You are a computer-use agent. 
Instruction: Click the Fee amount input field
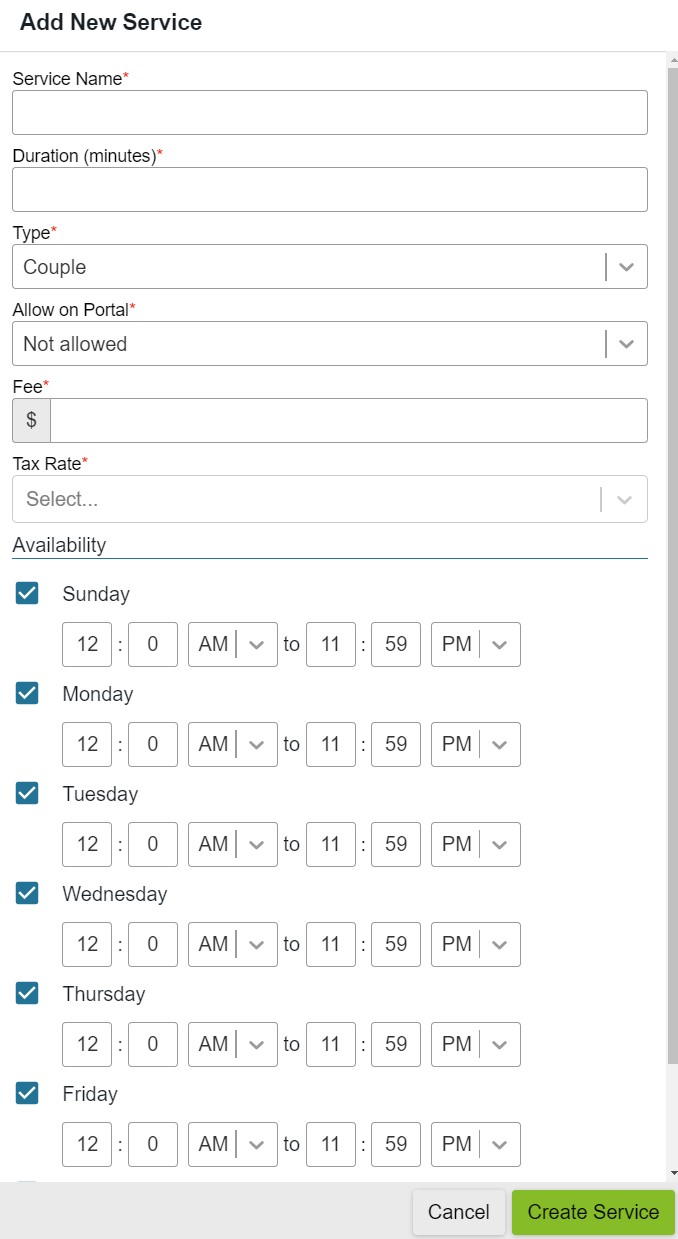click(x=348, y=421)
